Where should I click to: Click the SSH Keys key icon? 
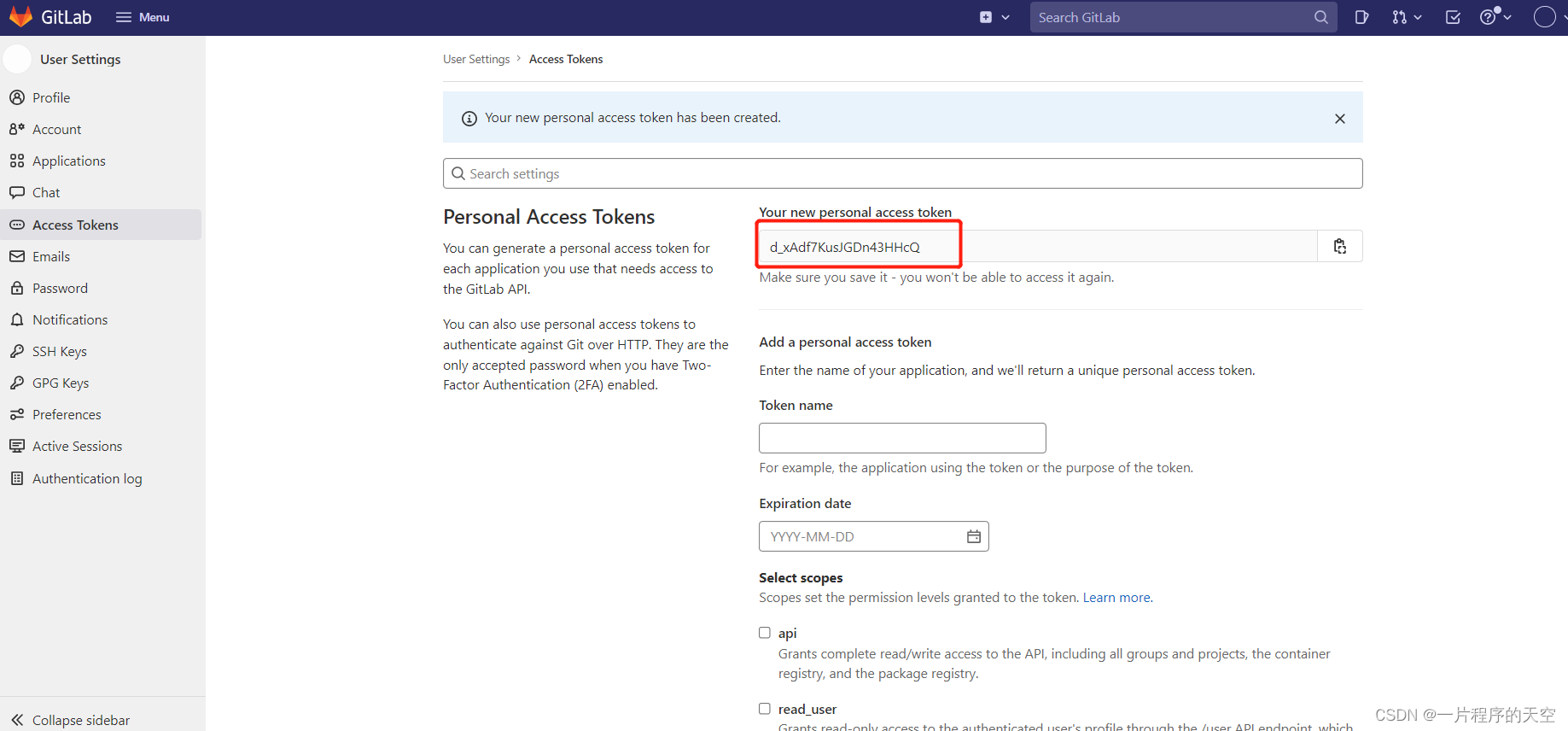(x=17, y=351)
